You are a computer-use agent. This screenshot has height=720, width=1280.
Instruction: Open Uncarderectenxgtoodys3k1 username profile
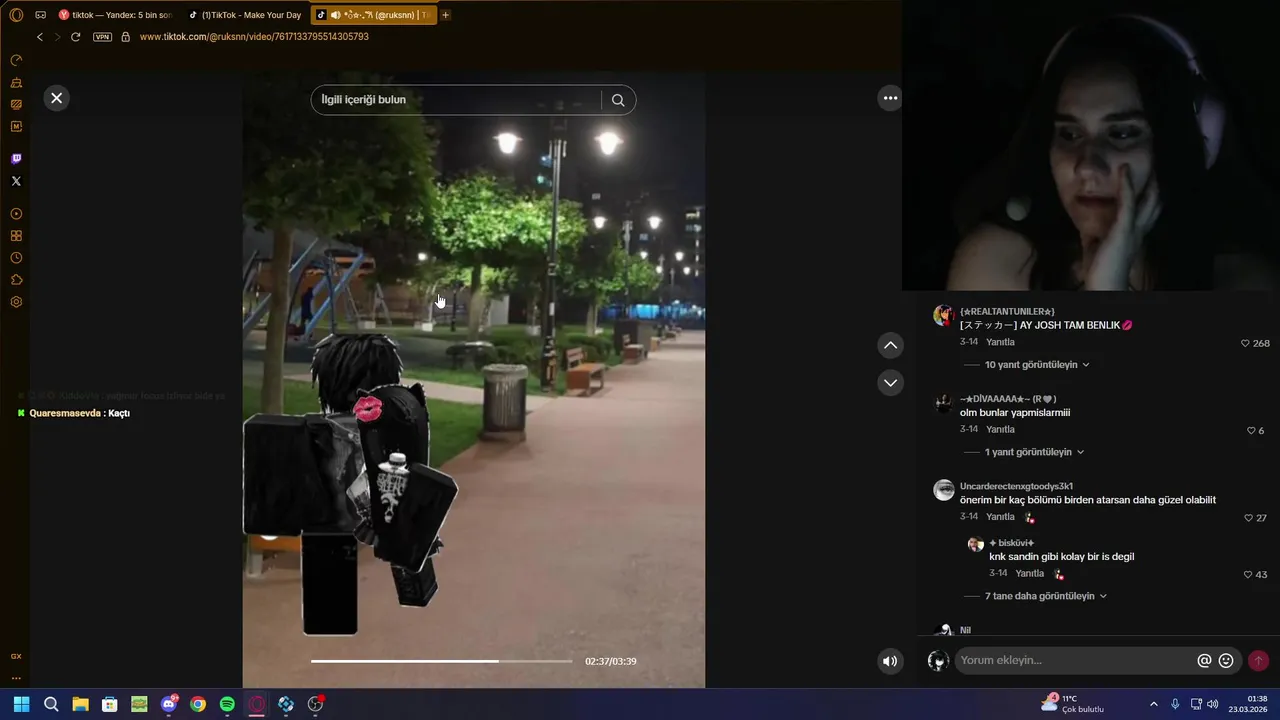point(1016,486)
